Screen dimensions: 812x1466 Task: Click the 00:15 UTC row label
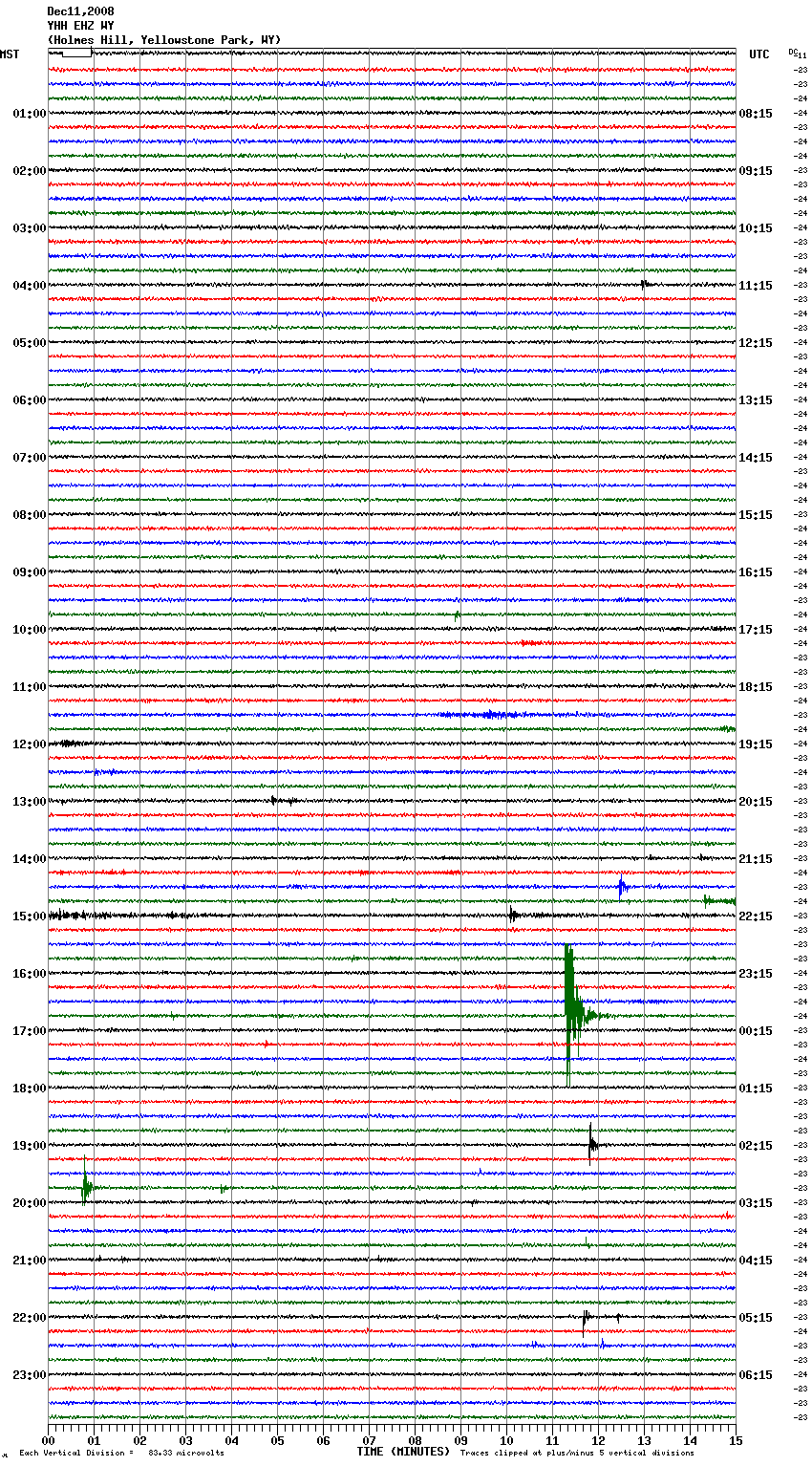tap(756, 1031)
